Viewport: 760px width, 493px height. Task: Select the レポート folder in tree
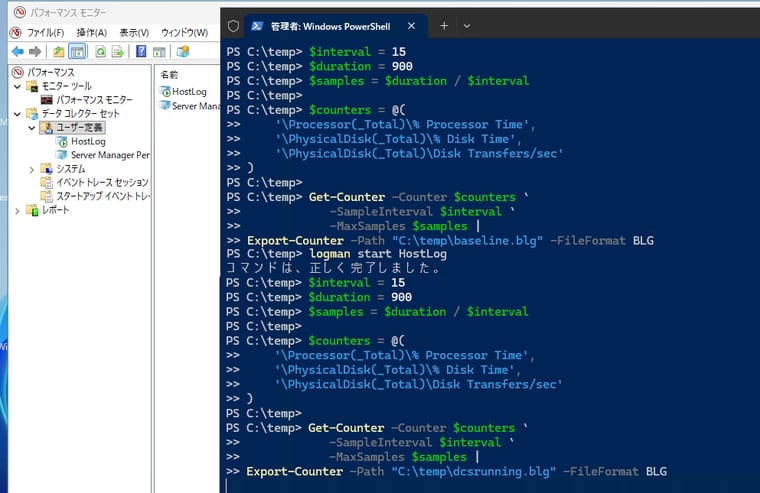click(x=55, y=210)
